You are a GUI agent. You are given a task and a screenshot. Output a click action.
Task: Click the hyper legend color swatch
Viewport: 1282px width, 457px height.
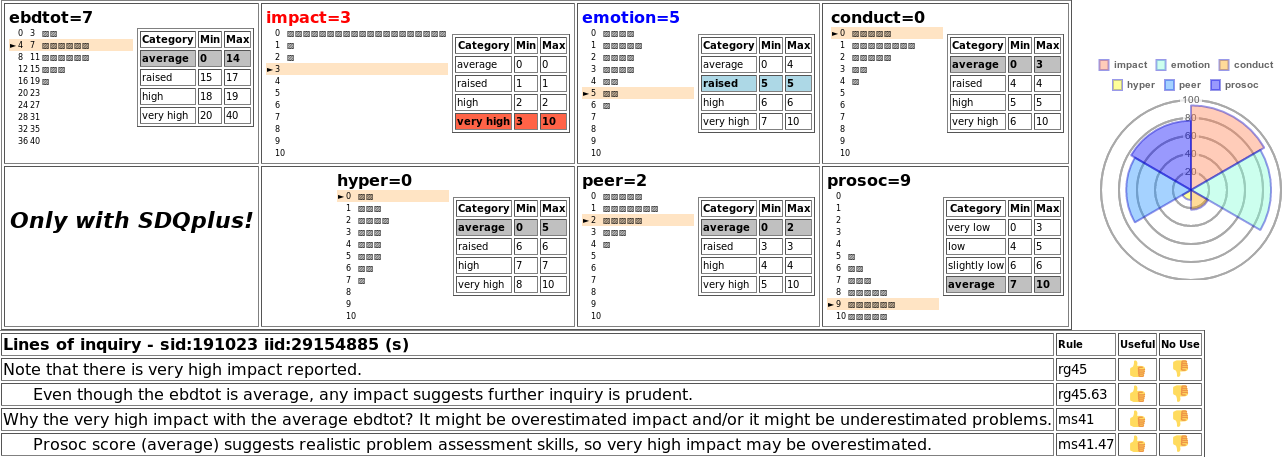coord(1117,85)
